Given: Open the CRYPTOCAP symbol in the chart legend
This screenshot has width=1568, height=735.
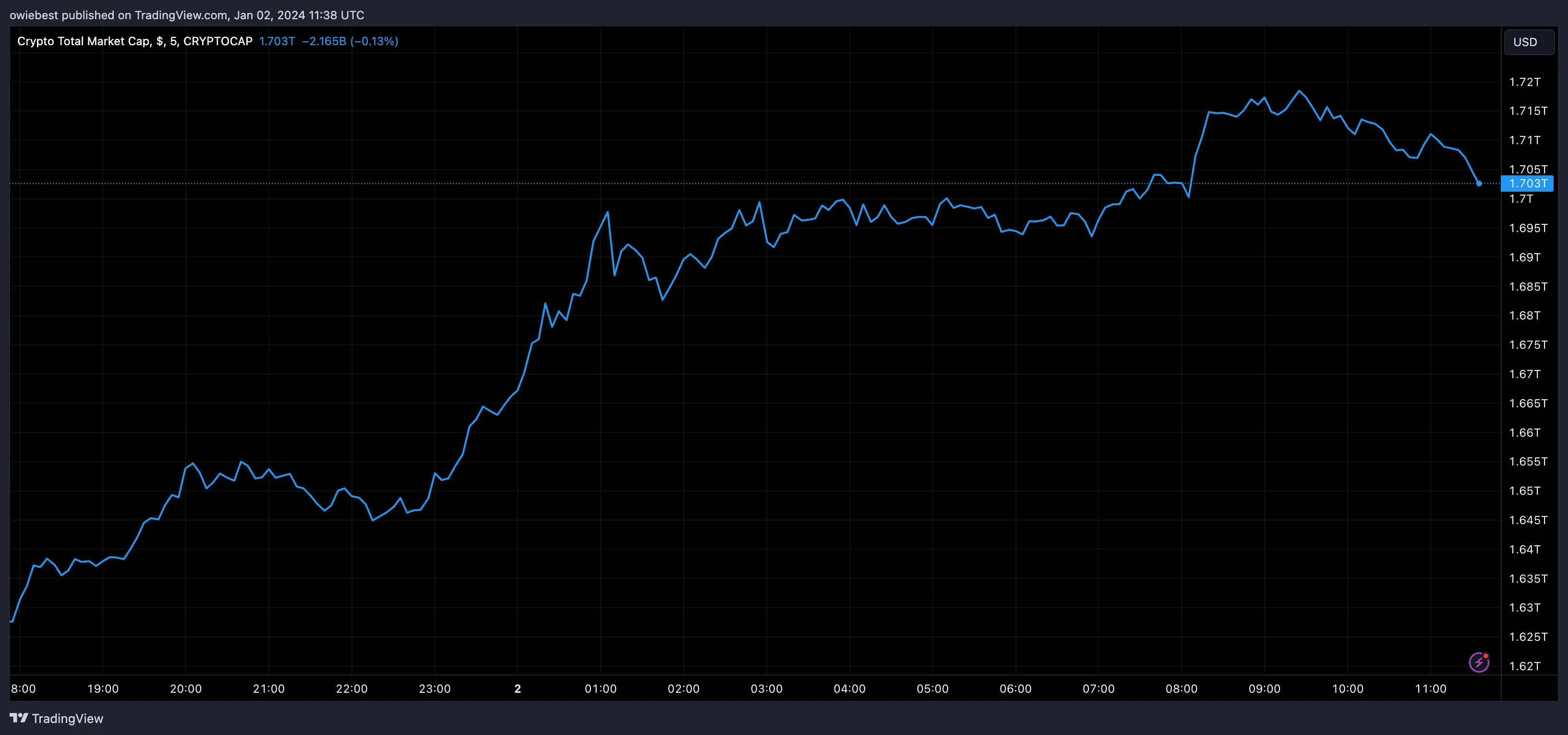Looking at the screenshot, I should coord(217,41).
